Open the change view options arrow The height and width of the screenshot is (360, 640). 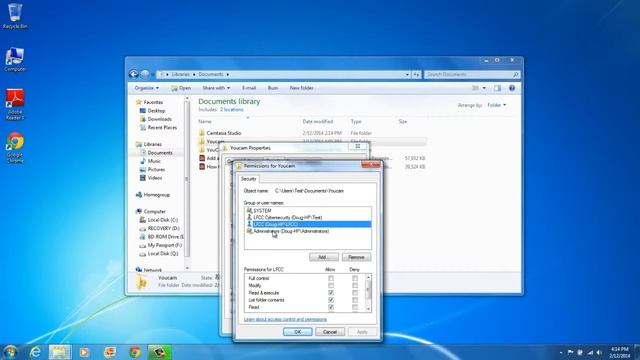click(x=484, y=88)
